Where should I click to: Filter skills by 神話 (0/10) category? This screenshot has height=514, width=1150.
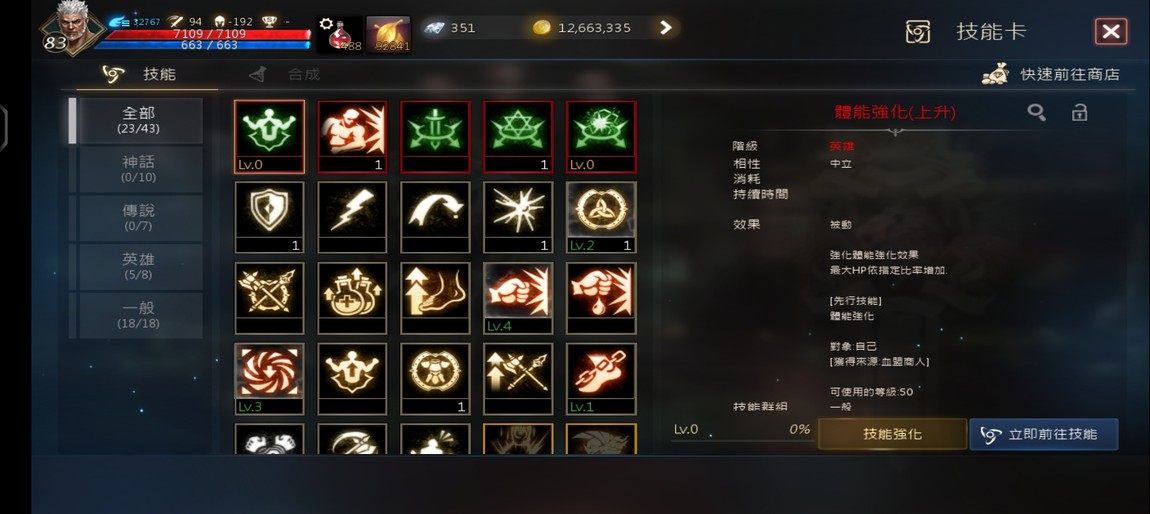pos(139,169)
